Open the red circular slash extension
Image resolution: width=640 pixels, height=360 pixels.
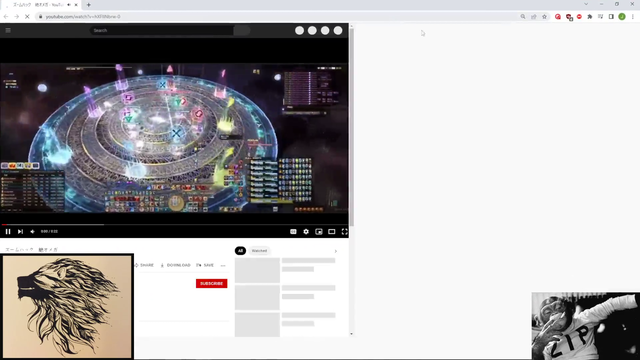click(558, 17)
